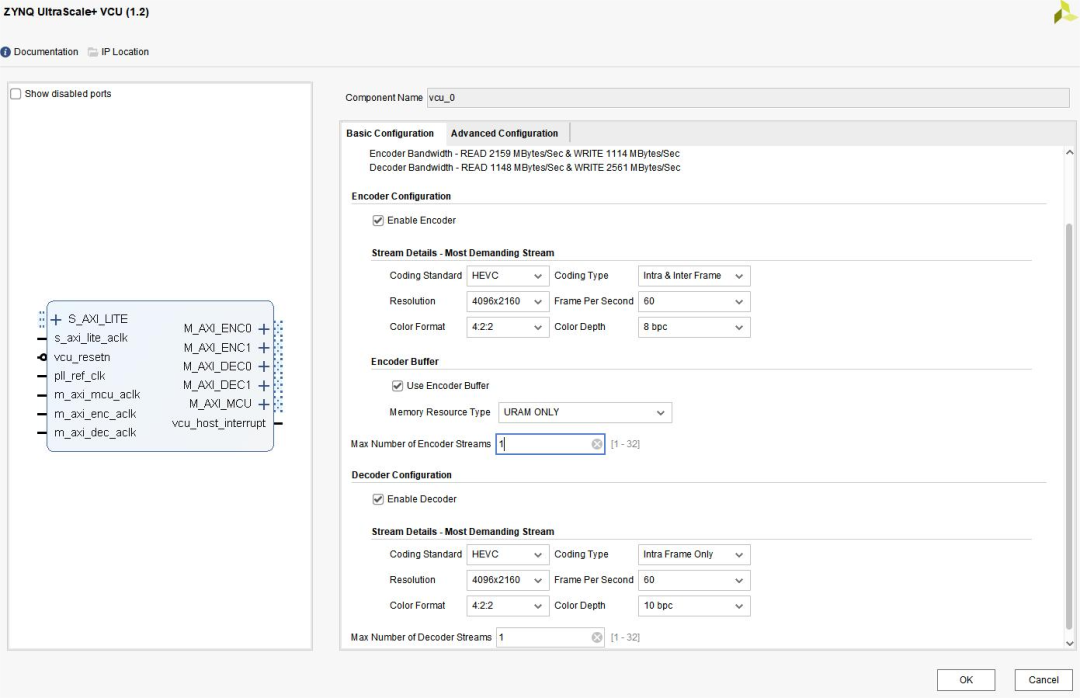Open the Documentation link
The height and width of the screenshot is (698, 1080).
point(46,52)
